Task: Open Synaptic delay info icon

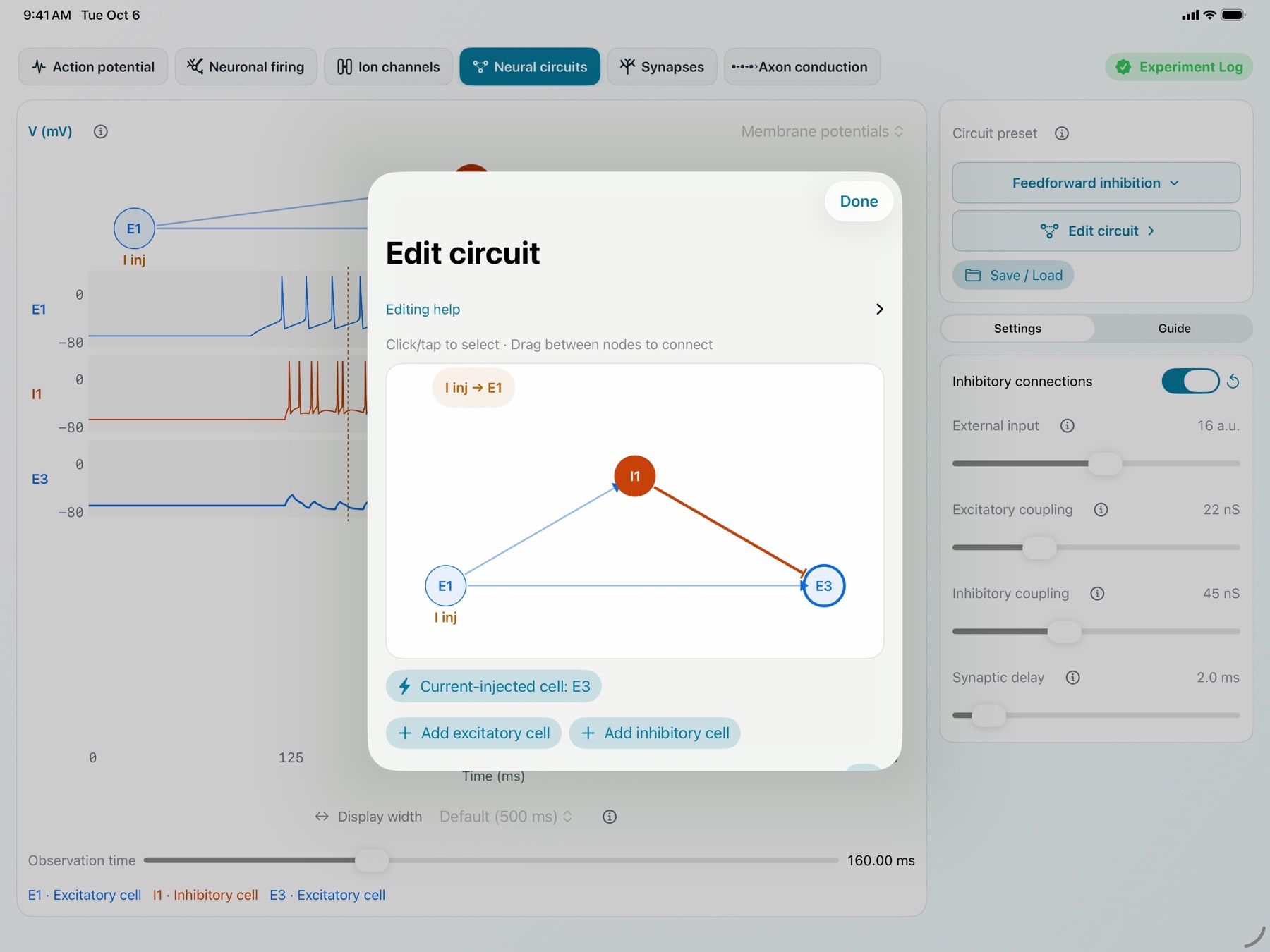Action: pyautogui.click(x=1073, y=677)
